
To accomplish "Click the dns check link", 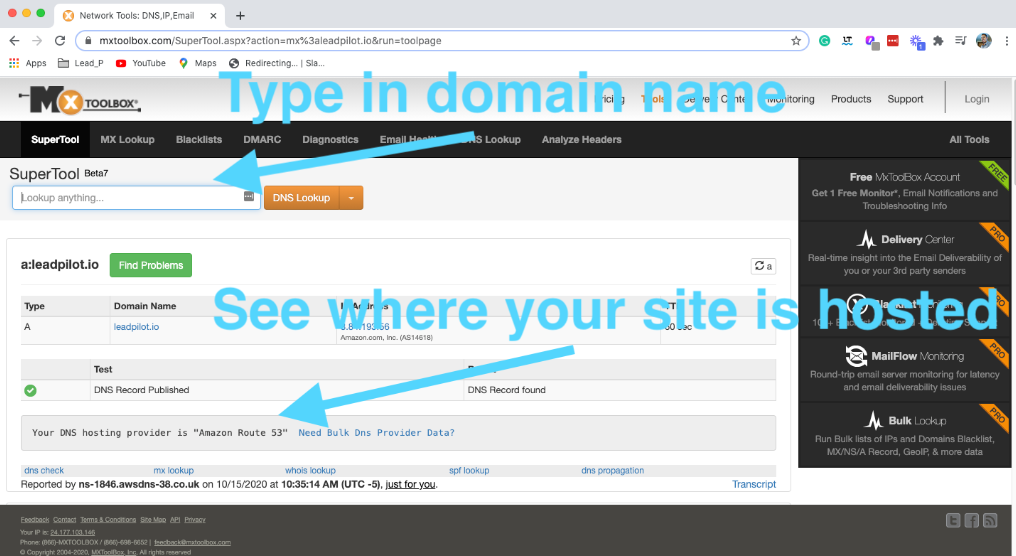I will pos(44,470).
